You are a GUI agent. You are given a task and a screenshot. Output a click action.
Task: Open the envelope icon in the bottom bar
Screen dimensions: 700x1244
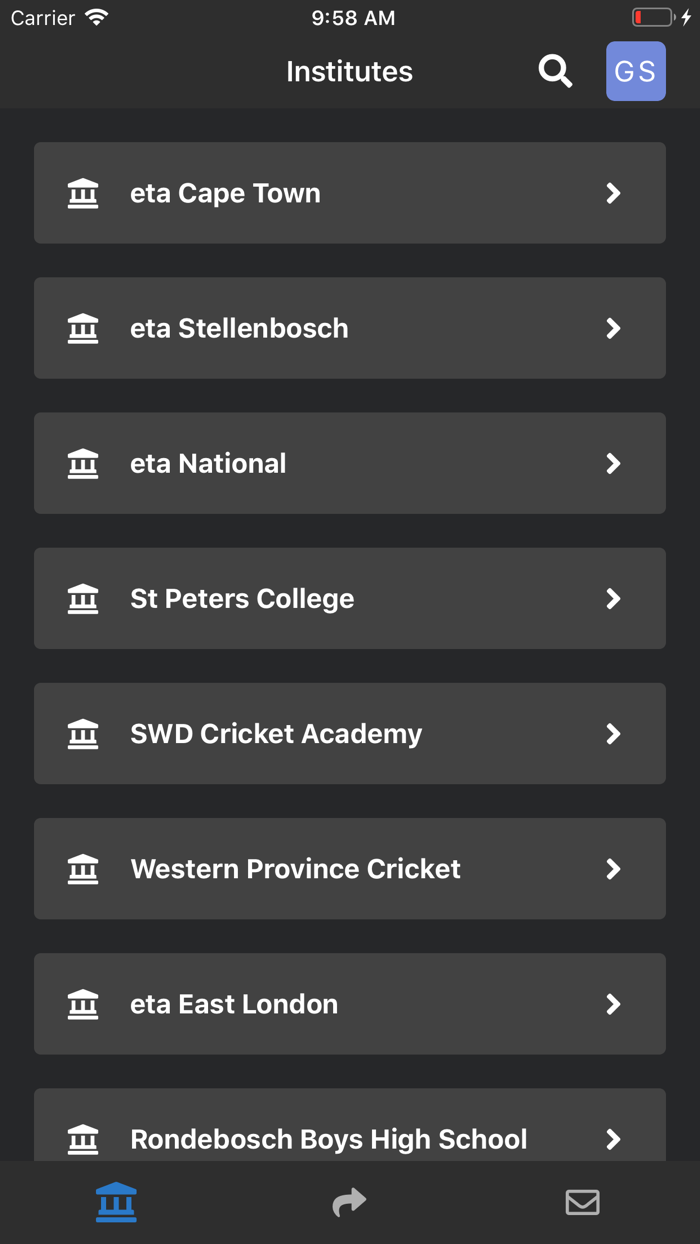[582, 1203]
